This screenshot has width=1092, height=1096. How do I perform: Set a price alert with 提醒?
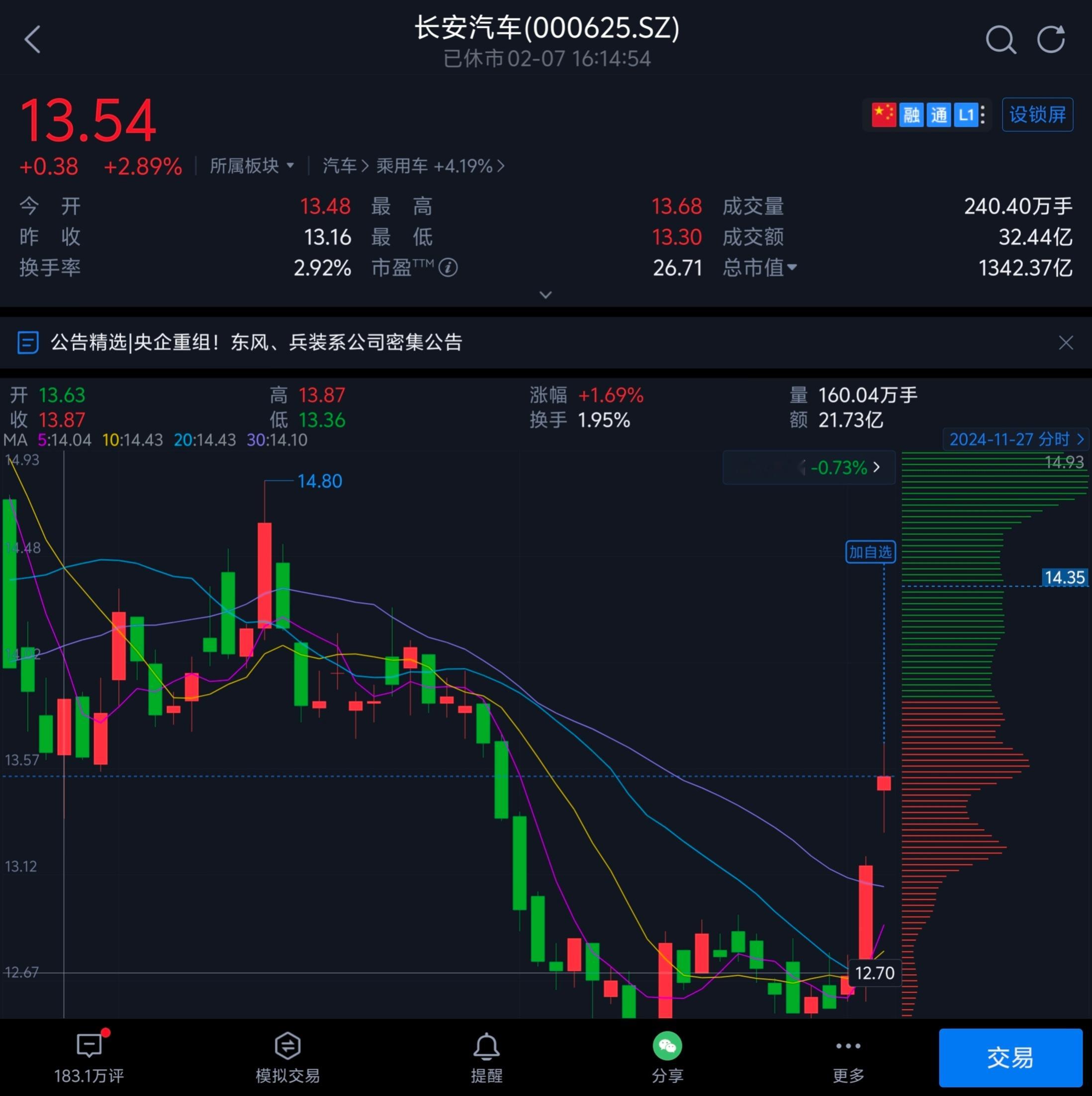[487, 1056]
